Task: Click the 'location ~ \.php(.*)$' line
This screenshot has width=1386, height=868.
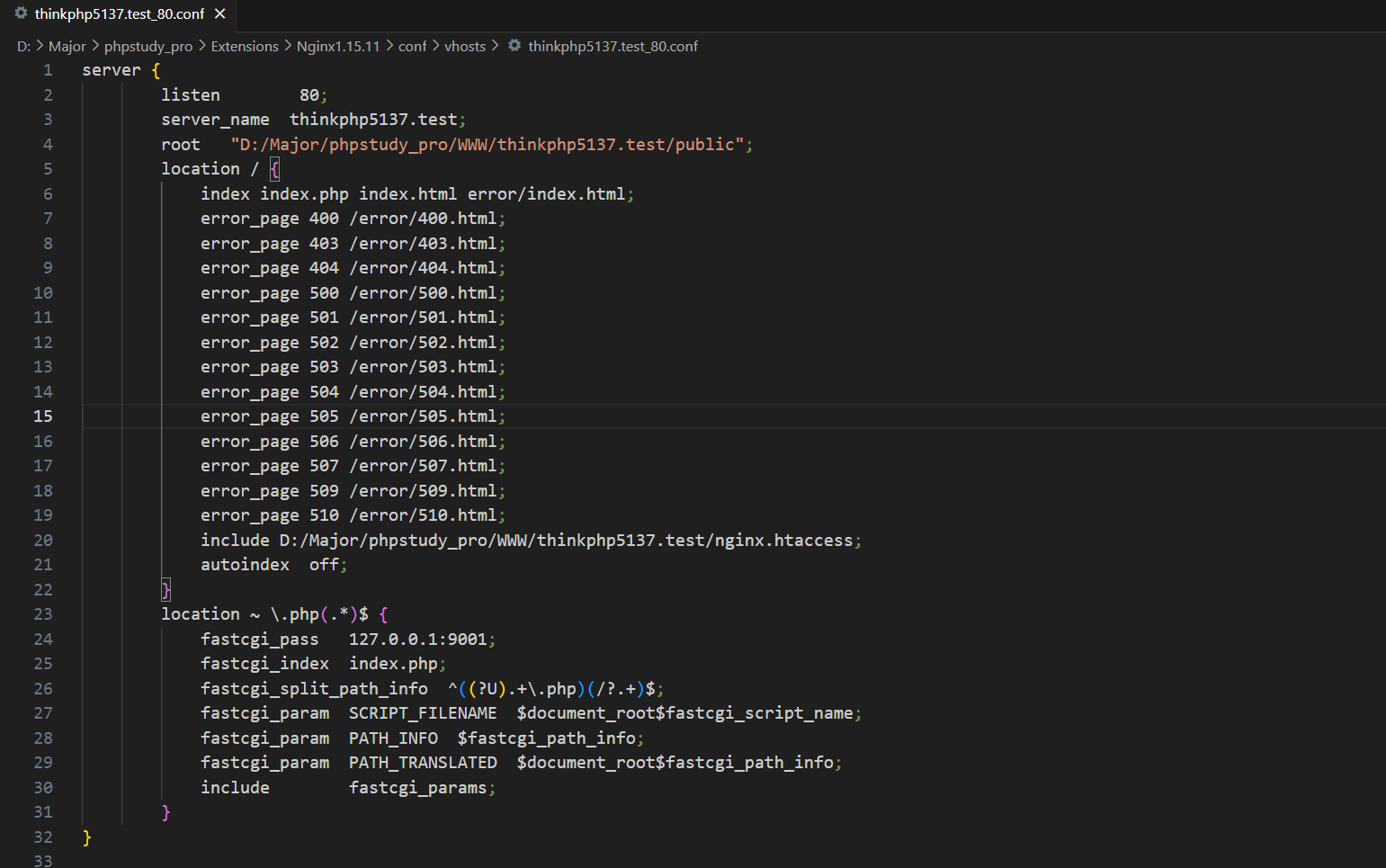Action: 274,614
